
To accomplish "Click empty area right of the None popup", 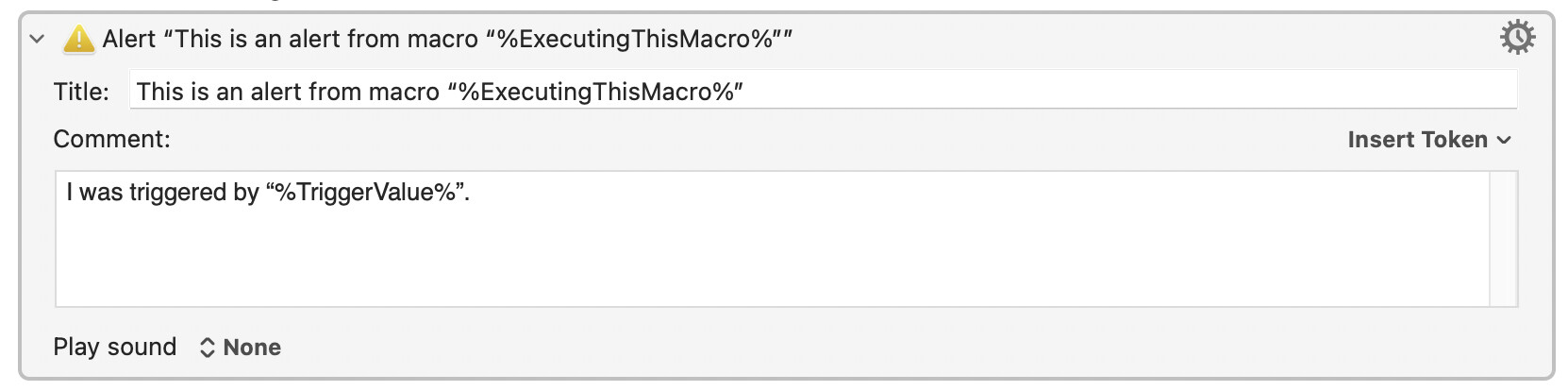I will point(755,348).
